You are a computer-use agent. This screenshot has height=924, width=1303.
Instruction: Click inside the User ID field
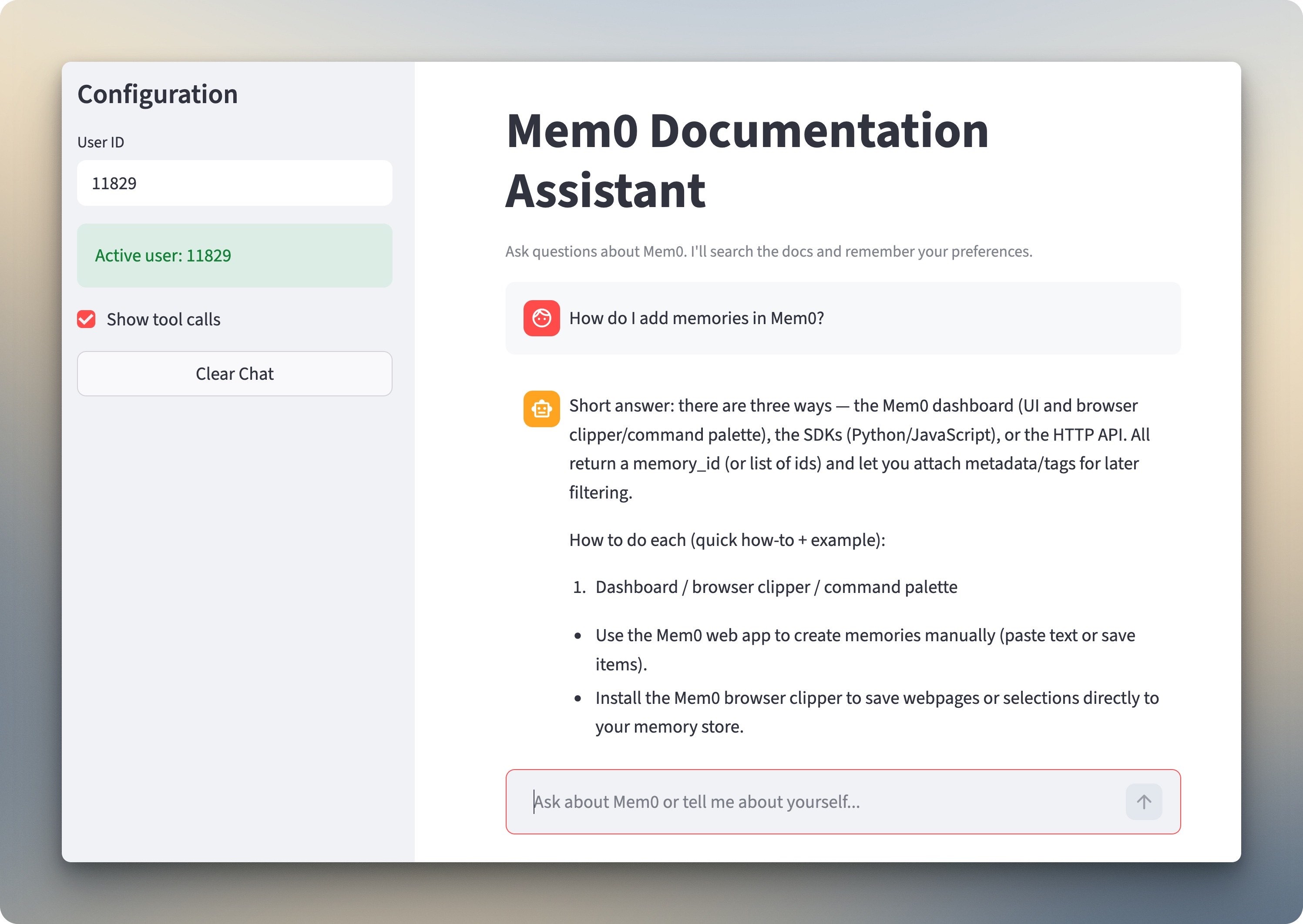[235, 183]
